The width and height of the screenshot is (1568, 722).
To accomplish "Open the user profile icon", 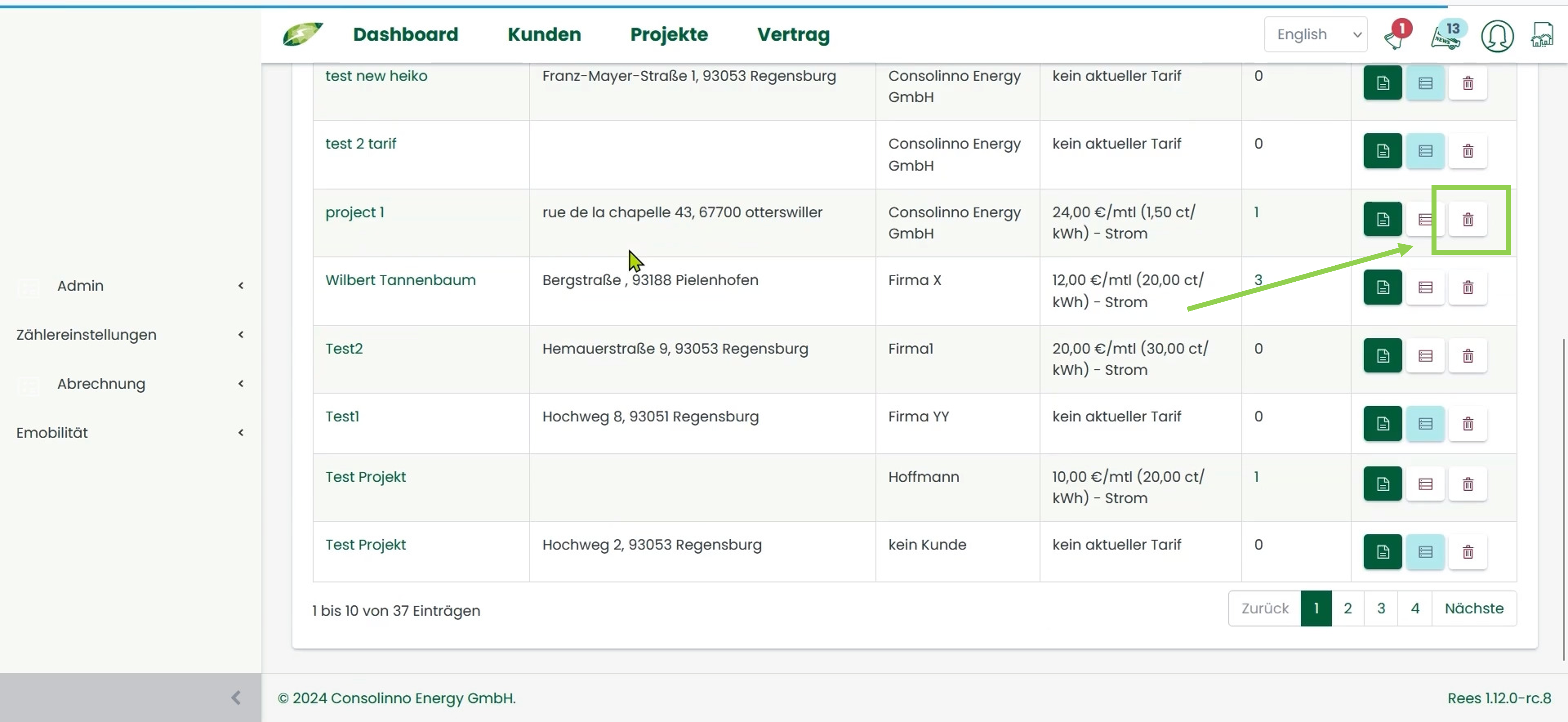I will click(x=1498, y=35).
